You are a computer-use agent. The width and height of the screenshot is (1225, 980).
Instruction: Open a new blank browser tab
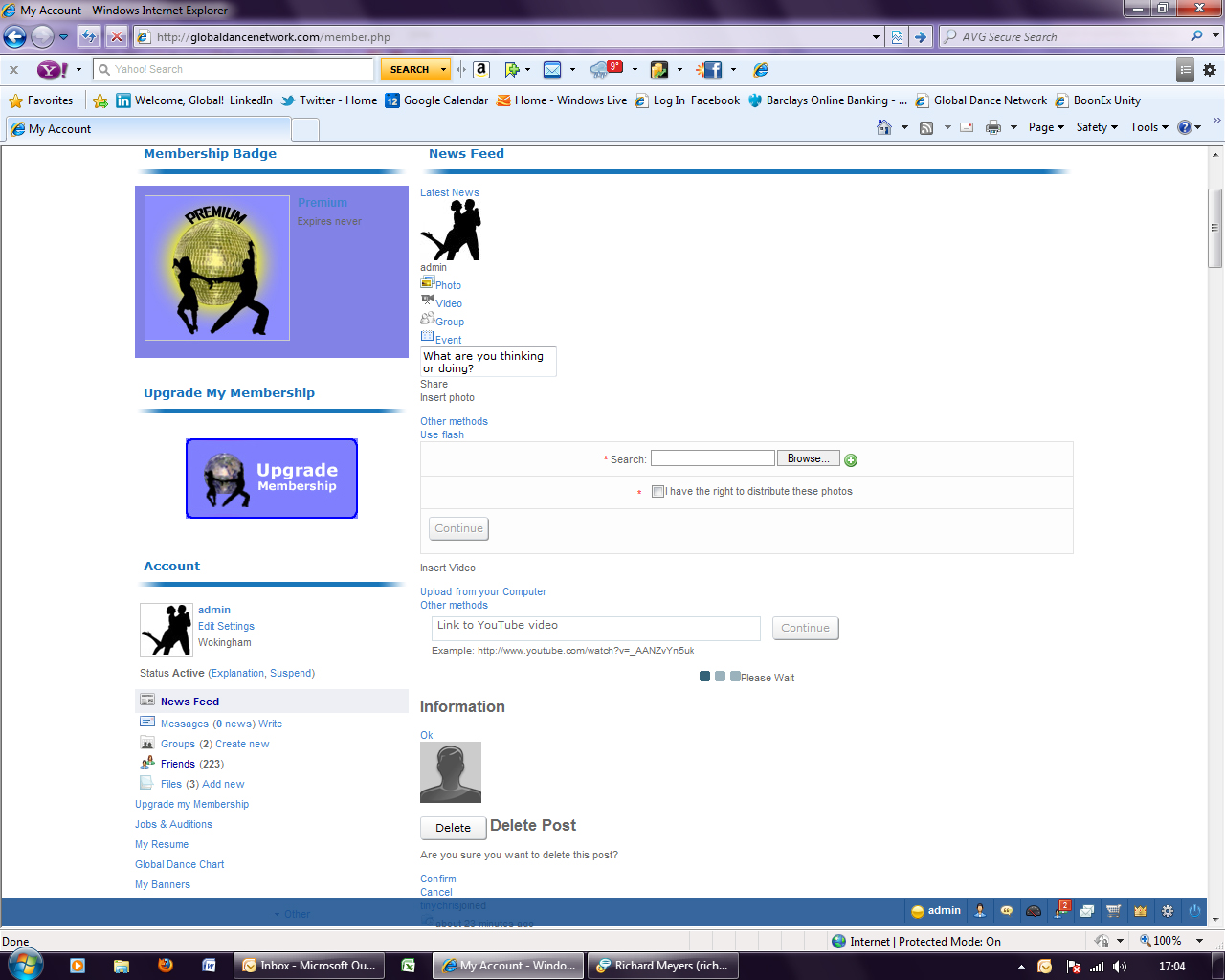pyautogui.click(x=304, y=129)
